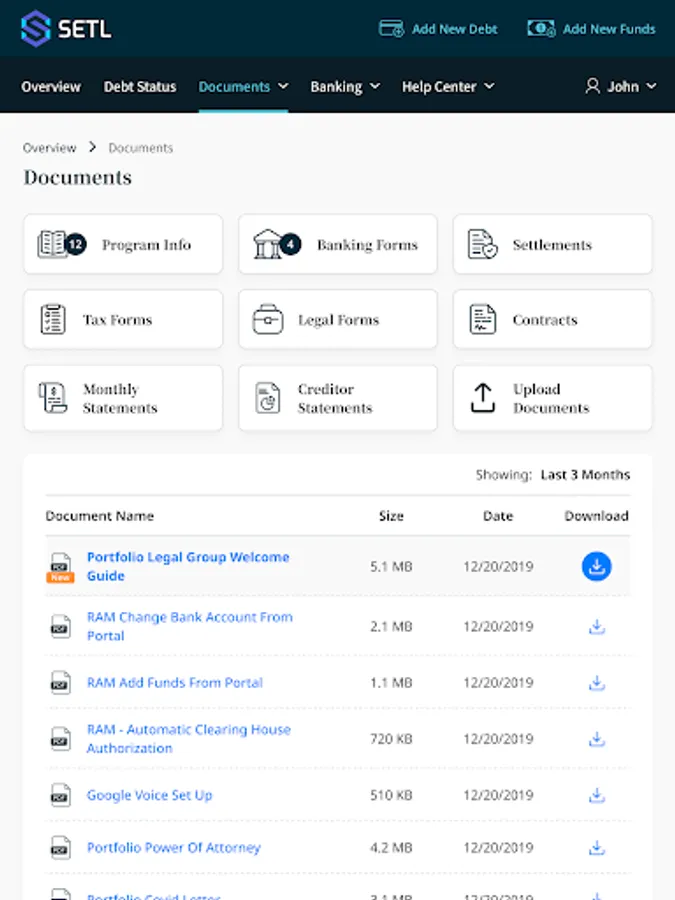The width and height of the screenshot is (675, 900).
Task: Open RAM Automatic Clearing House Authorization link
Action: 188,739
